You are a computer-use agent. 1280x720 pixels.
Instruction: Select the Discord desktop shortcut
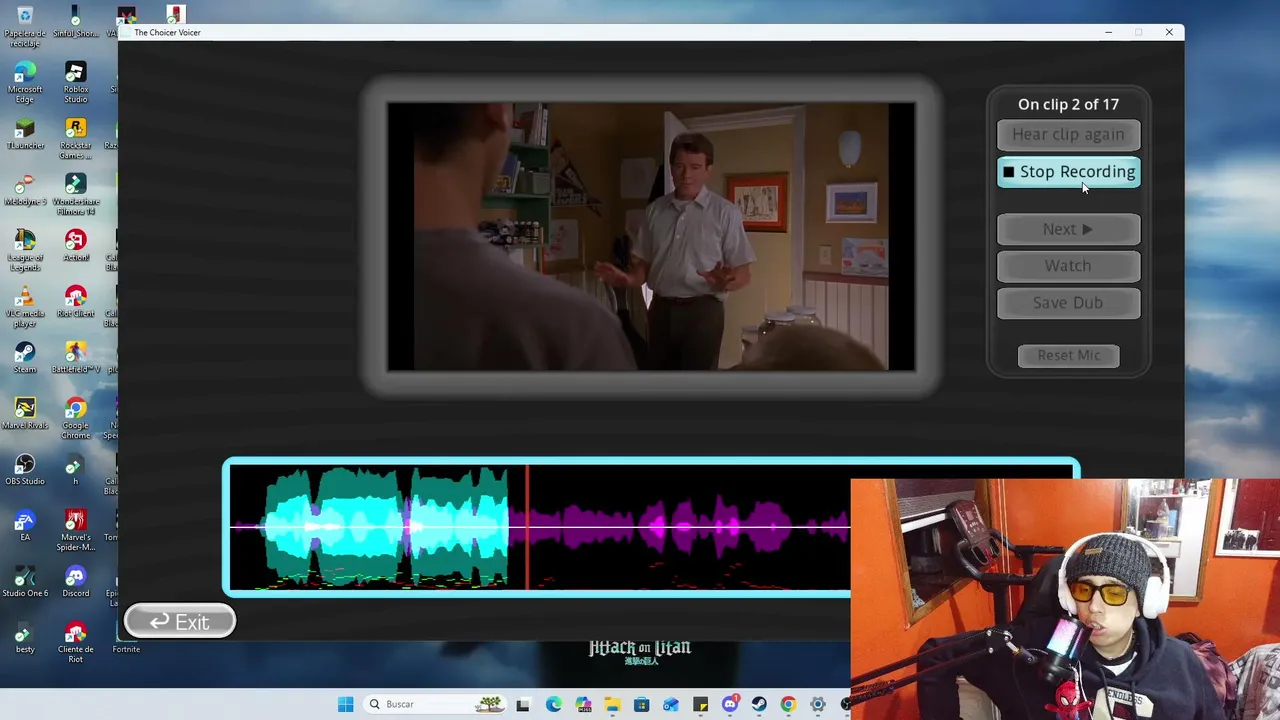click(75, 582)
